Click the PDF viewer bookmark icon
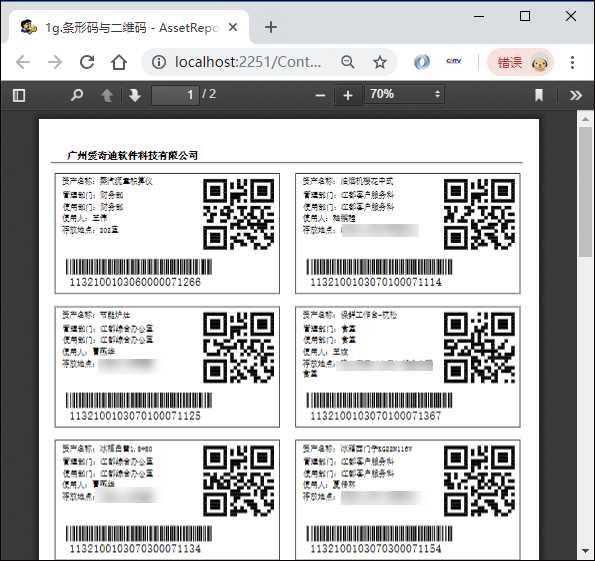This screenshot has width=595, height=561. click(538, 95)
